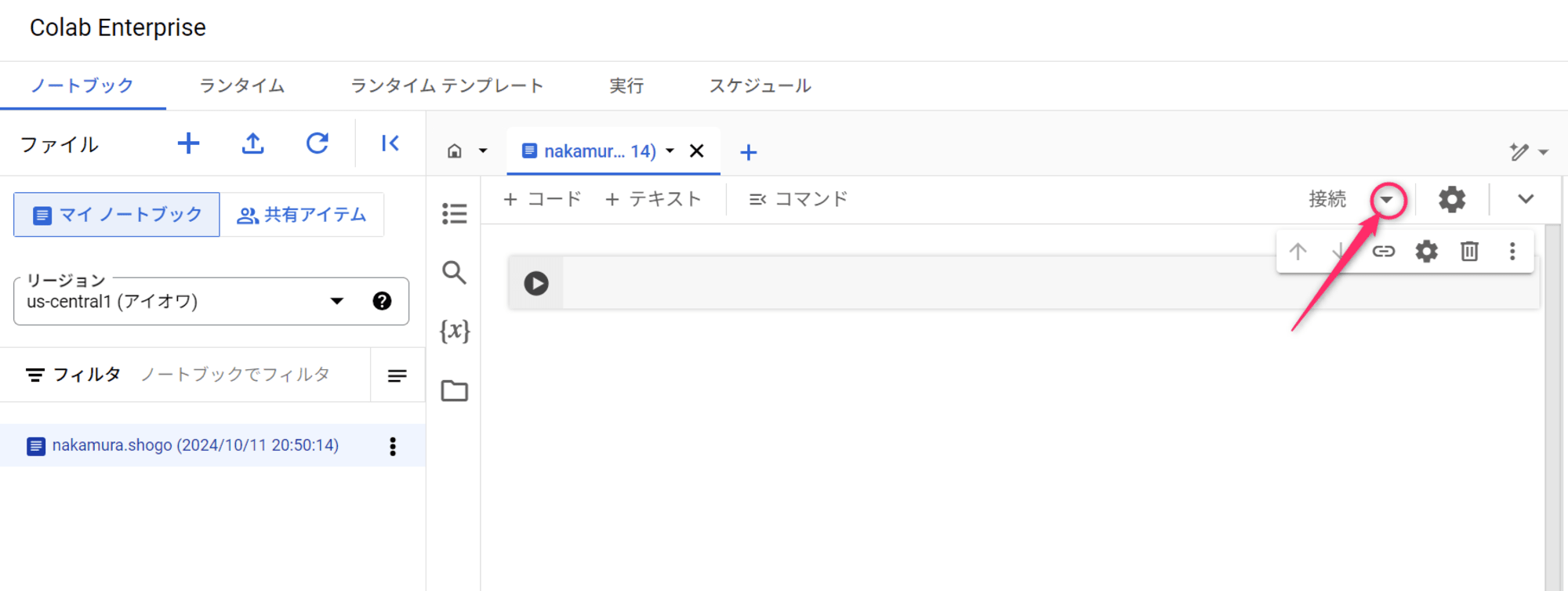
Task: Open the 実行 tab
Action: click(626, 85)
